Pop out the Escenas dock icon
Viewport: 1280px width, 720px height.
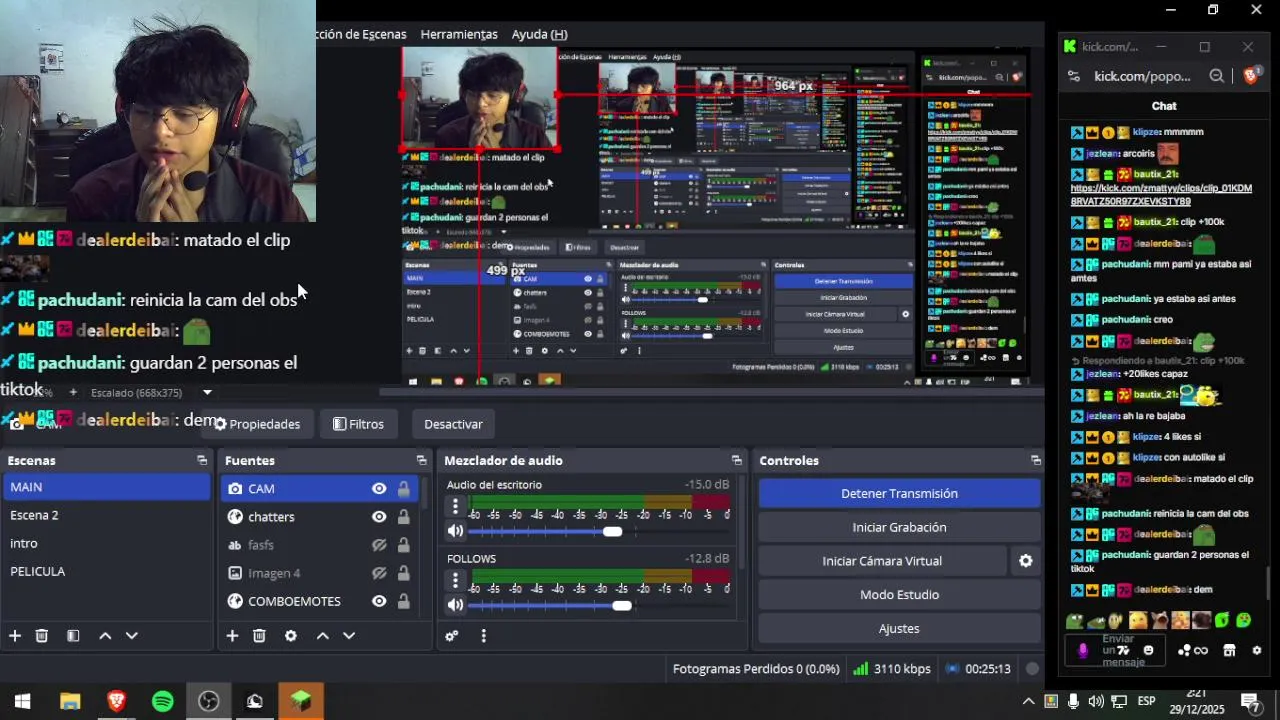click(202, 460)
